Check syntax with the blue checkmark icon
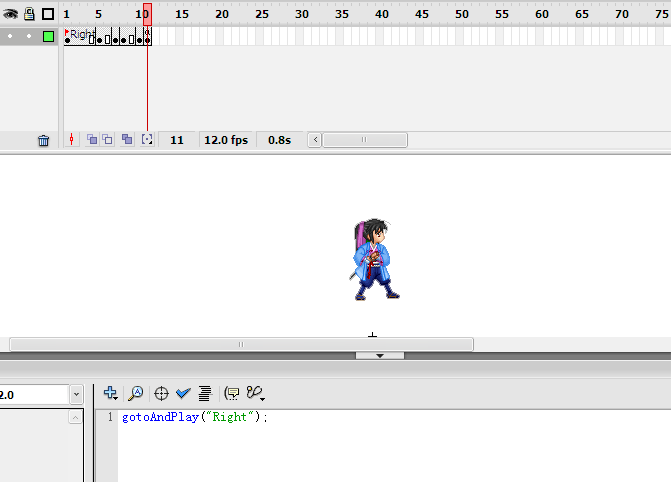671x482 pixels. click(x=183, y=393)
